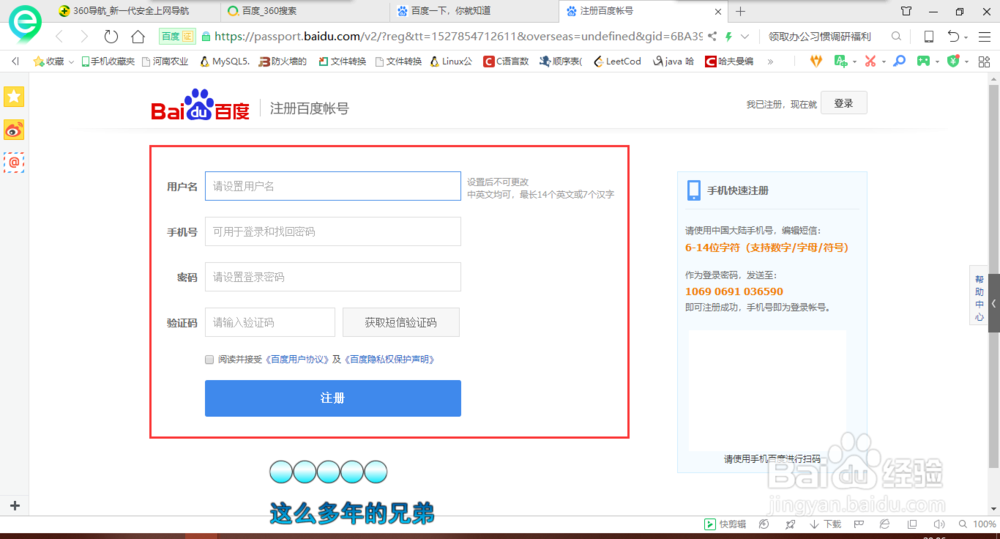Open the MySQL5 bookmark

click(224, 61)
